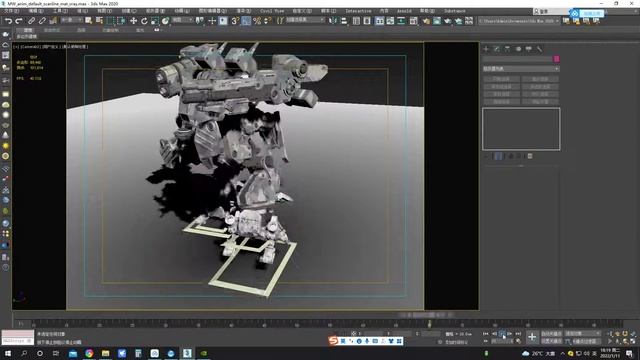Open the selection filter dropdown

pyautogui.click(x=71, y=20)
